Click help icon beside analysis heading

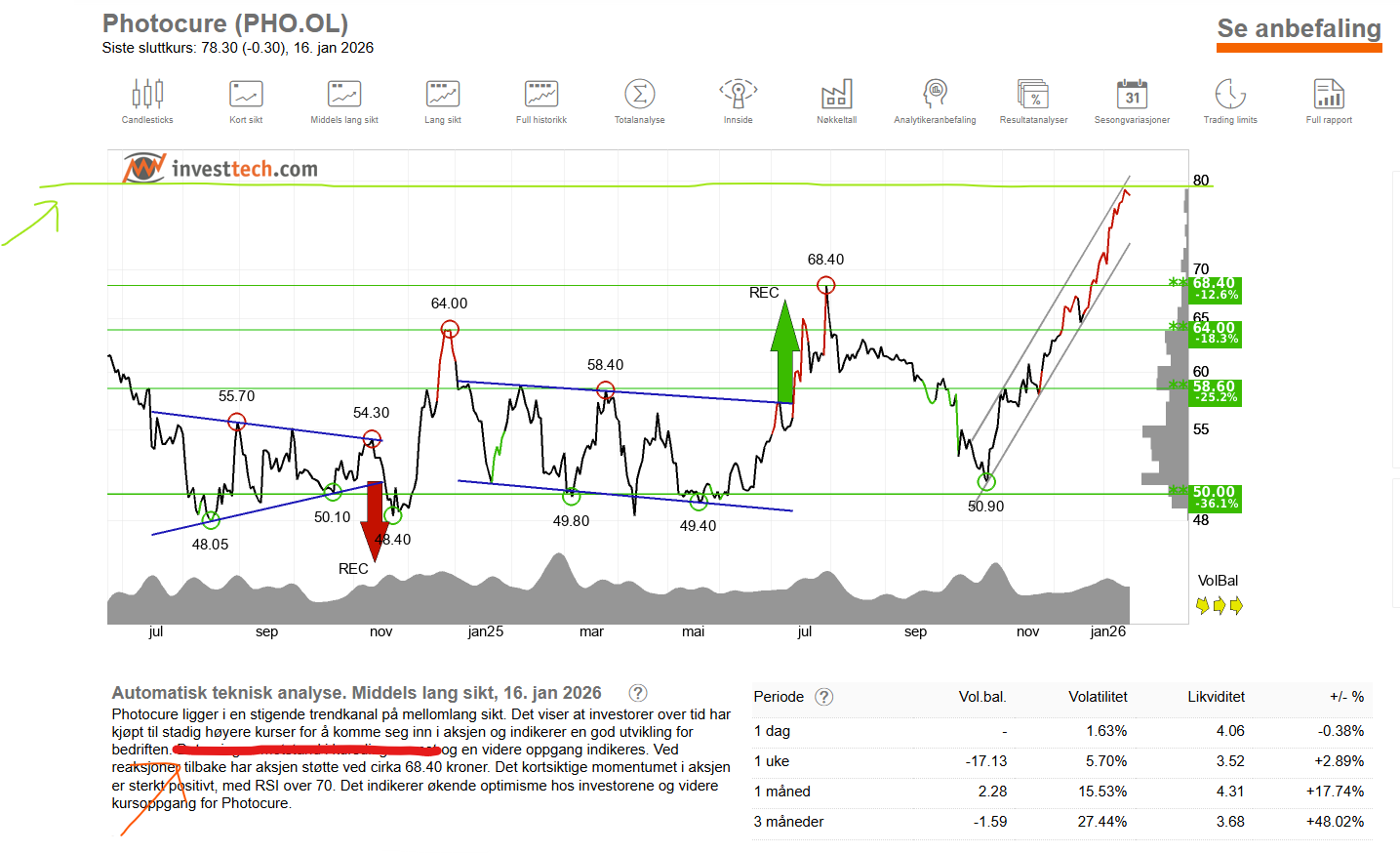tap(638, 693)
